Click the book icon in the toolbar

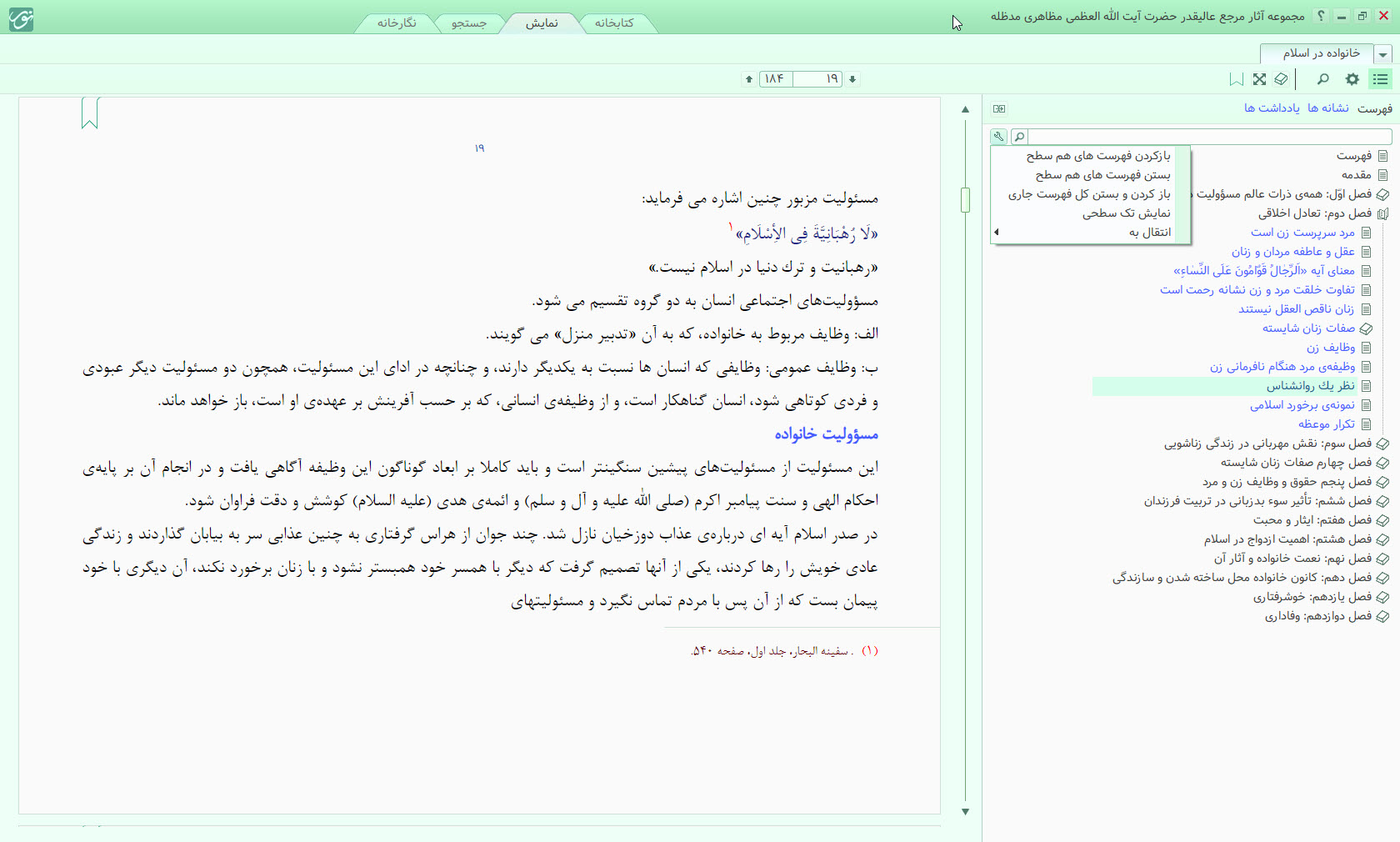(1281, 79)
